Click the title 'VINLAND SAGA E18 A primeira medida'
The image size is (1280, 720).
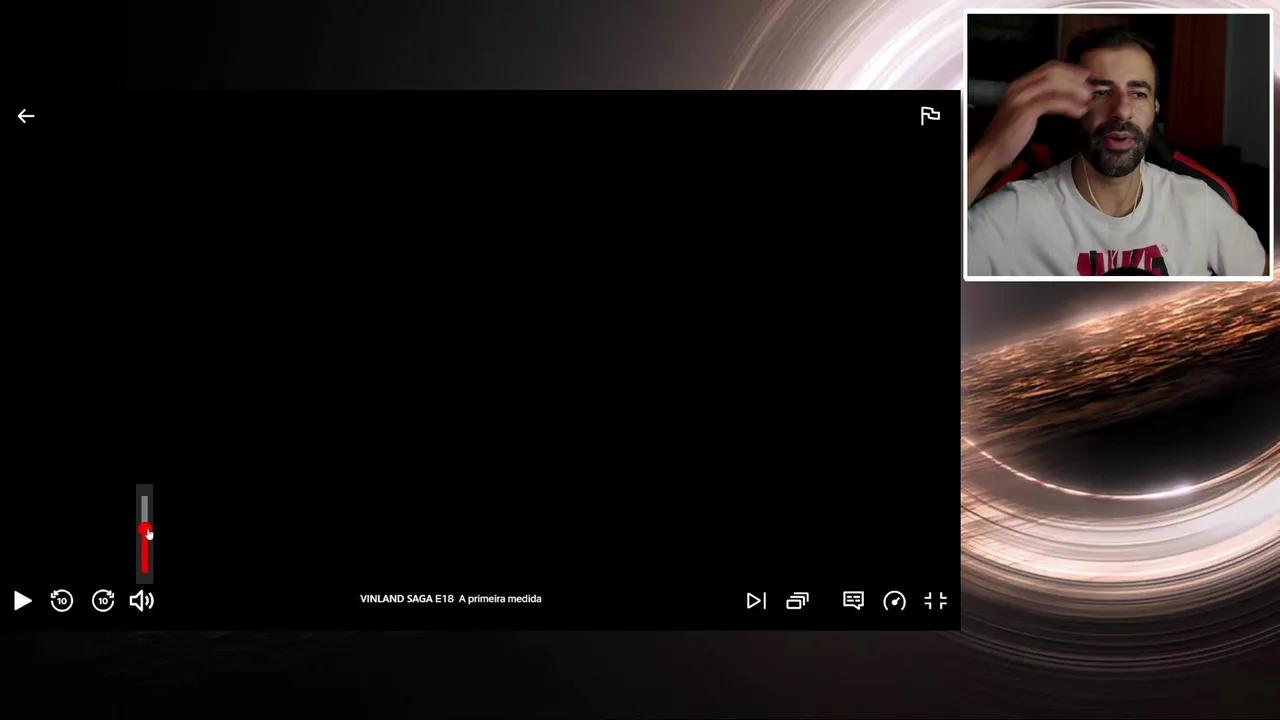click(x=450, y=599)
